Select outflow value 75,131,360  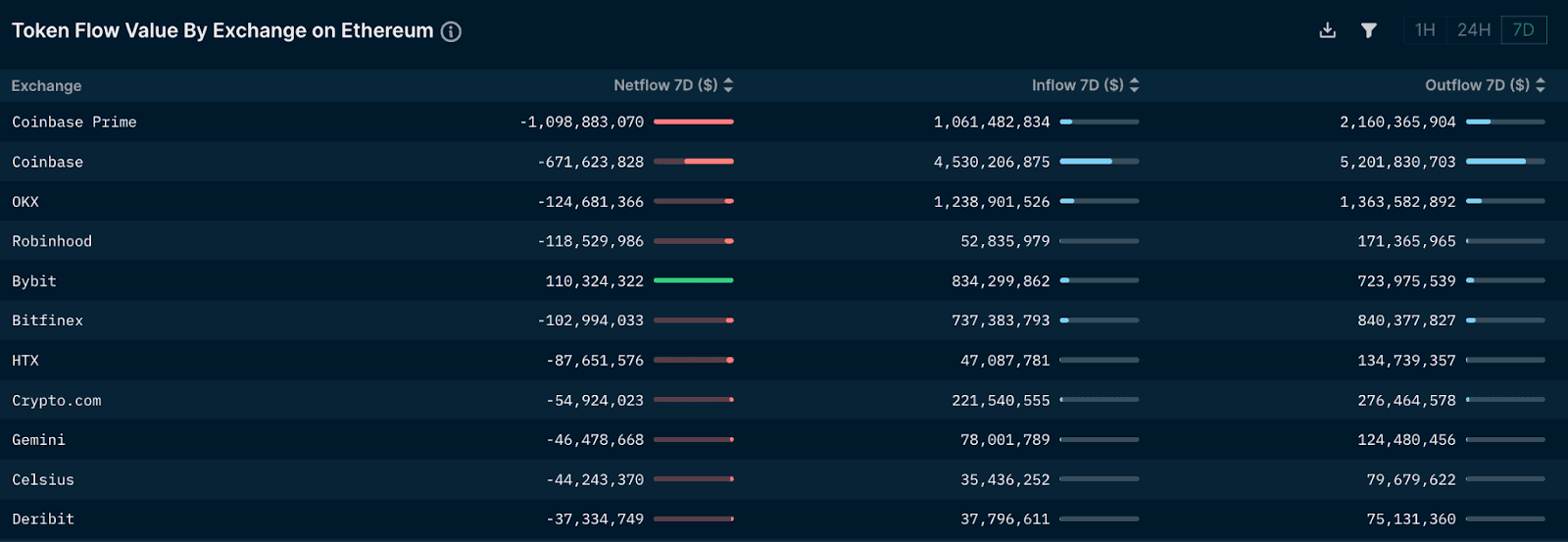1411,519
